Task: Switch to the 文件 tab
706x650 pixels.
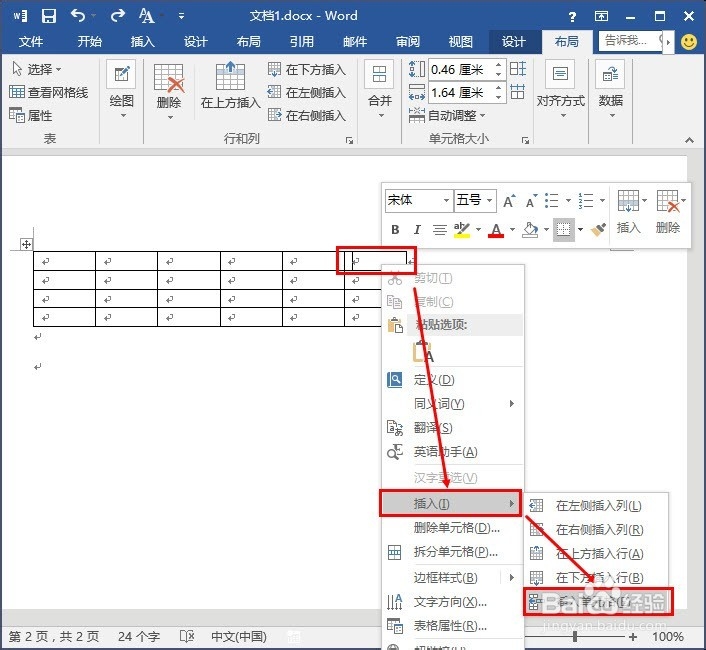Action: click(x=31, y=42)
